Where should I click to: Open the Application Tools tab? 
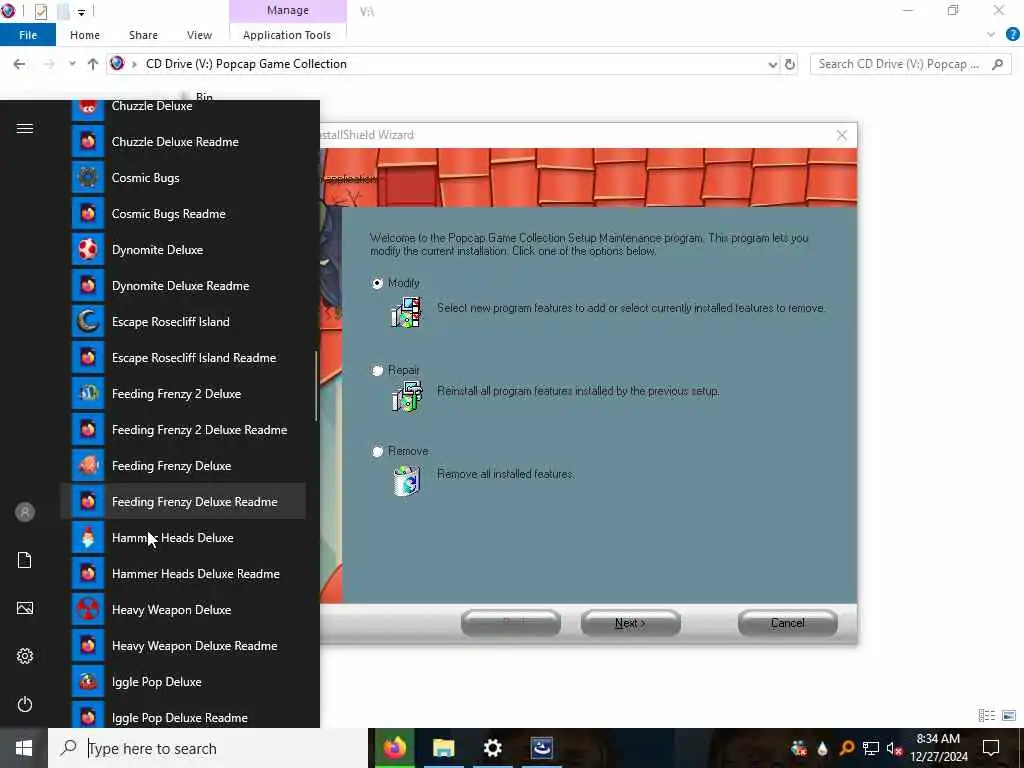click(x=287, y=35)
